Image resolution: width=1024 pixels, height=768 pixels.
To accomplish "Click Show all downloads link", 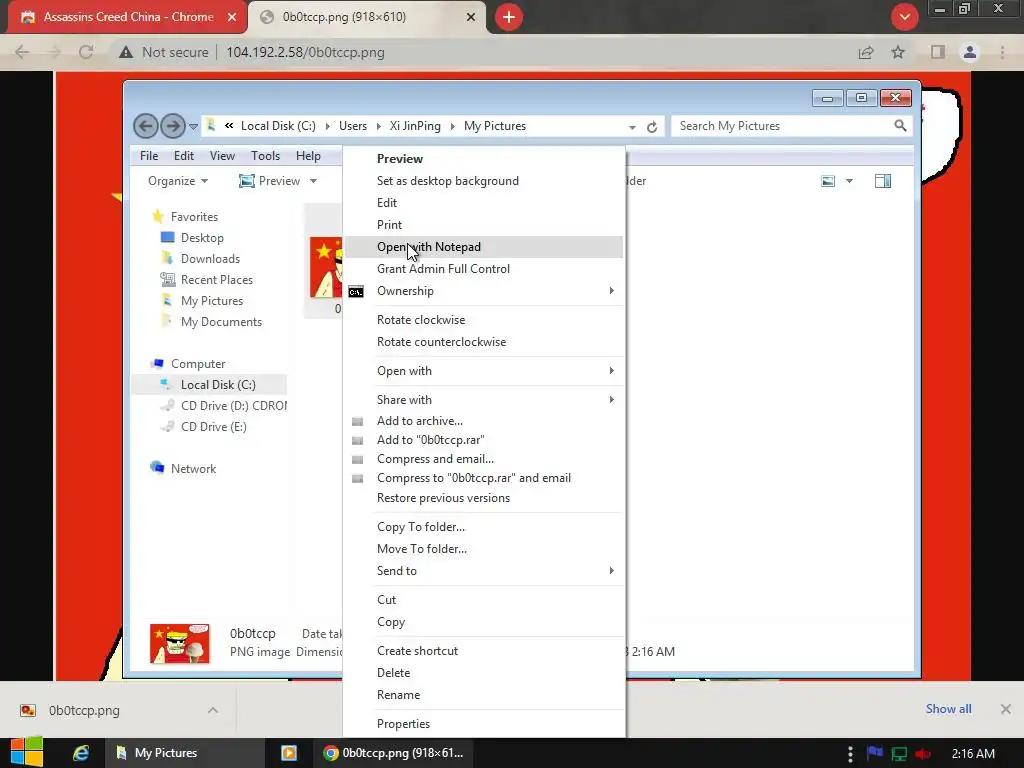I will point(948,709).
